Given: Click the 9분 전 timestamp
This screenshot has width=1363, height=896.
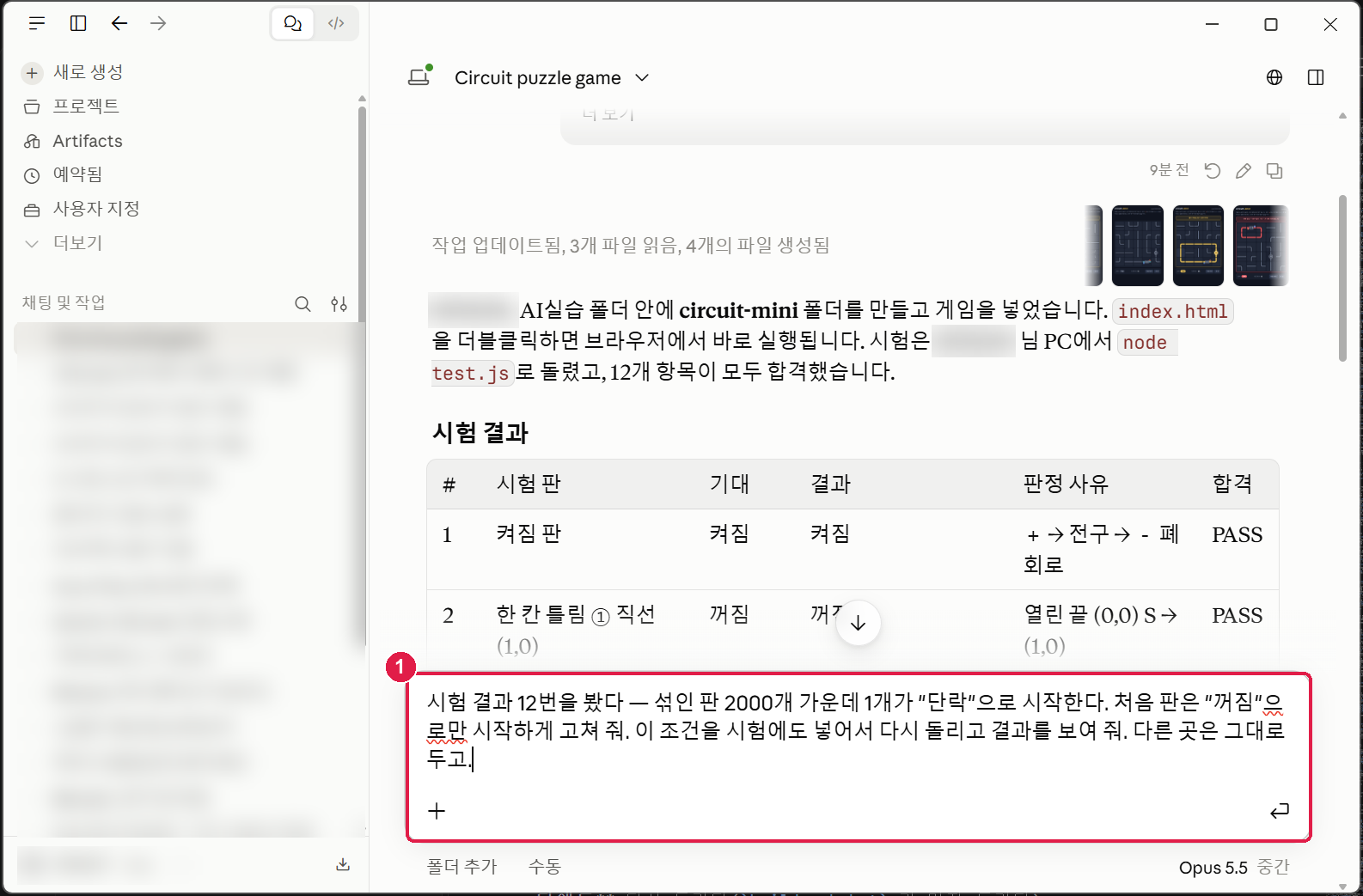Looking at the screenshot, I should point(1170,170).
